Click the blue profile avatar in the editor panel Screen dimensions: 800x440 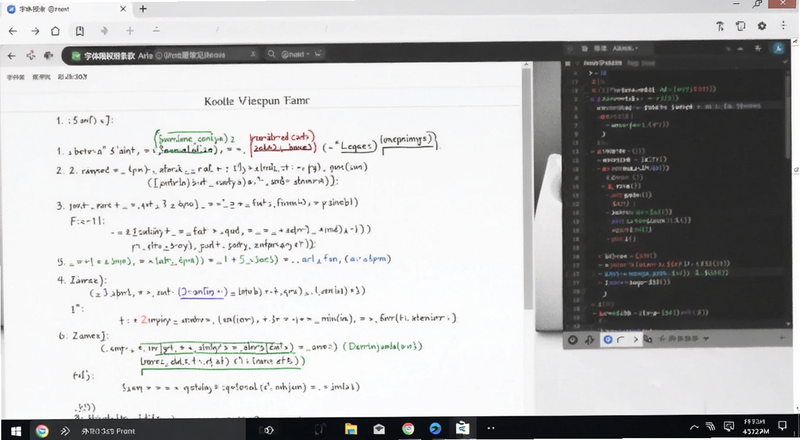[x=779, y=48]
